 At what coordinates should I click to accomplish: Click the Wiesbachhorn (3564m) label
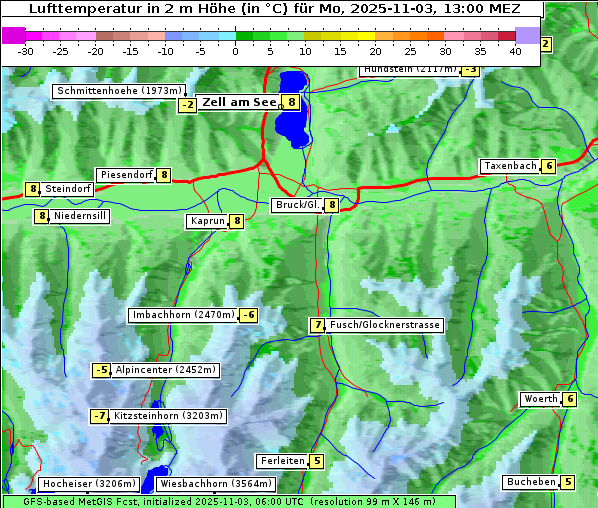point(216,484)
